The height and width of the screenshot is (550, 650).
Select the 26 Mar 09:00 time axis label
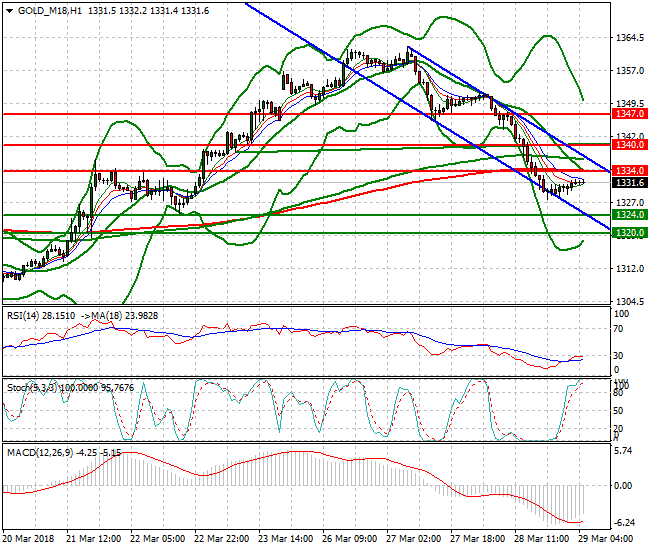[x=349, y=538]
